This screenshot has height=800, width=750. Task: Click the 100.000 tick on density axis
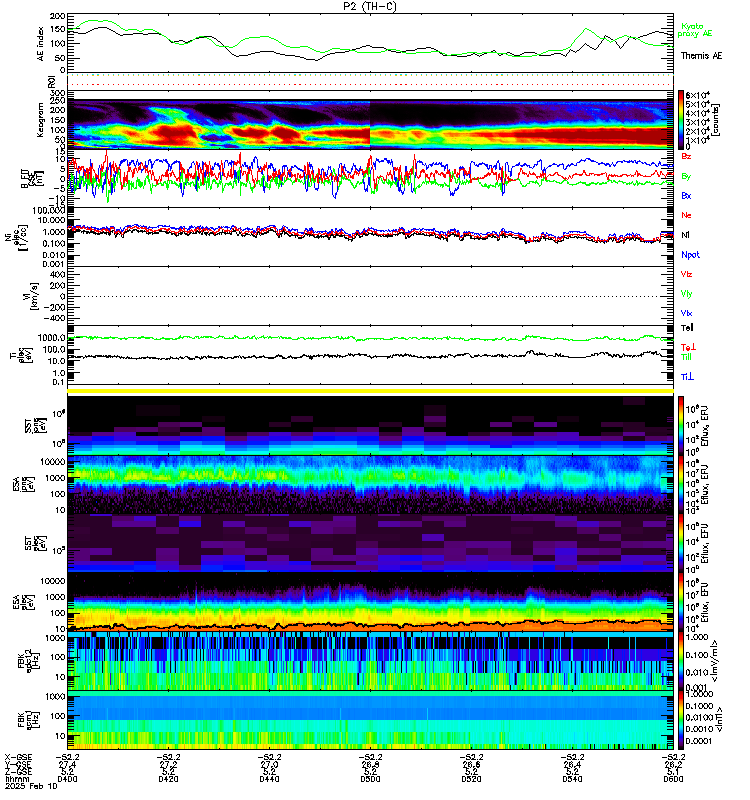coord(49,211)
